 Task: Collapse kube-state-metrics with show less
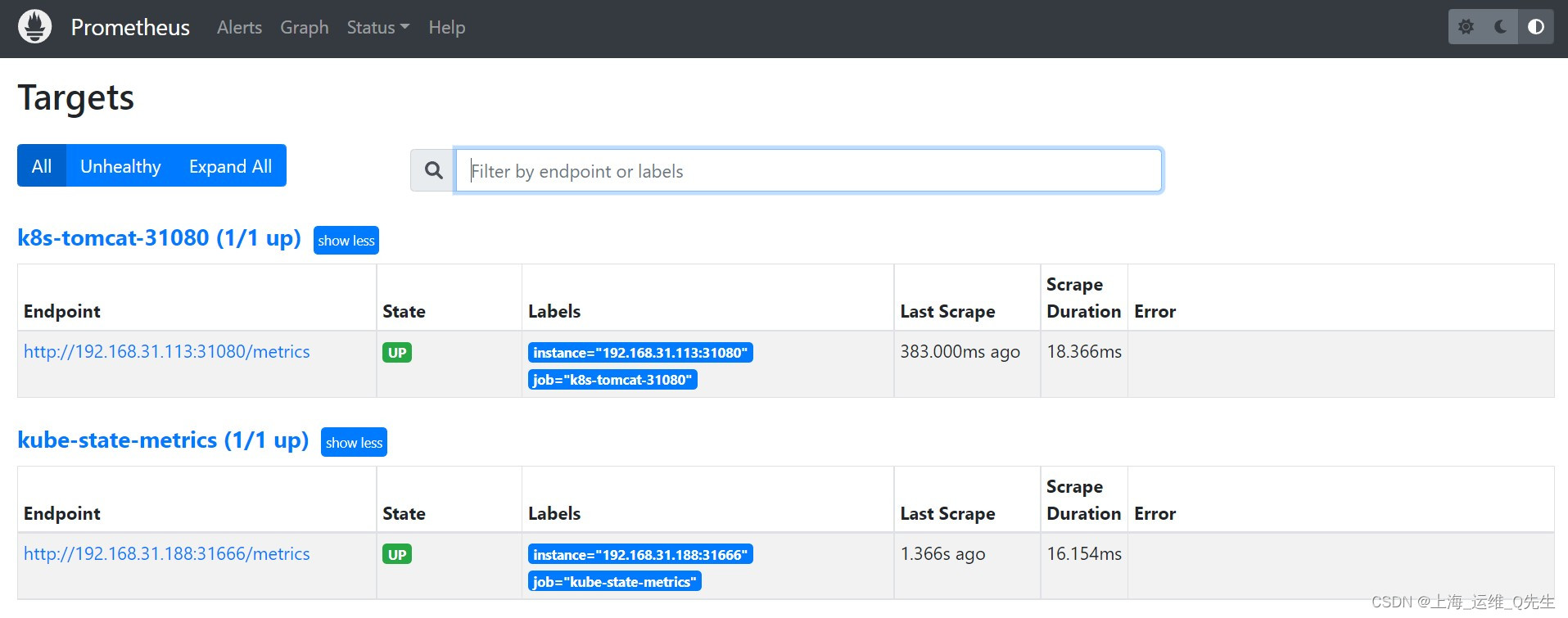click(354, 443)
